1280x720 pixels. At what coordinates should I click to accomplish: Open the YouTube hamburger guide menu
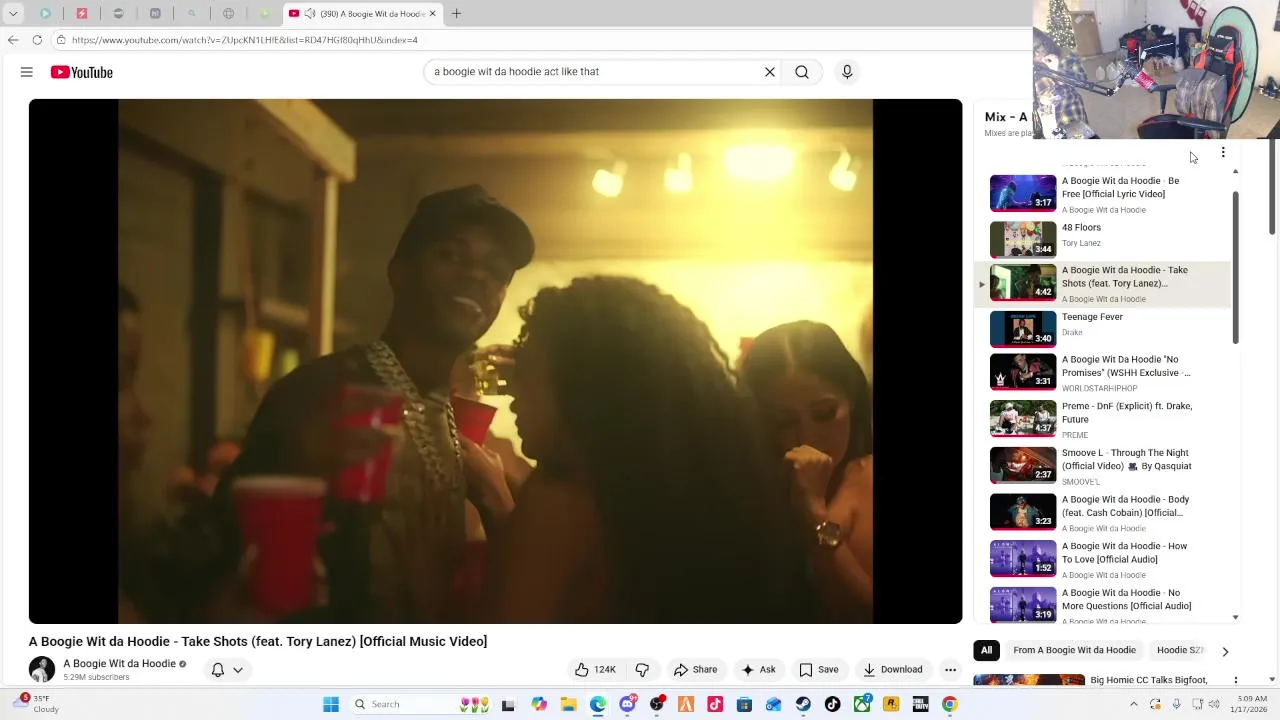click(x=27, y=72)
